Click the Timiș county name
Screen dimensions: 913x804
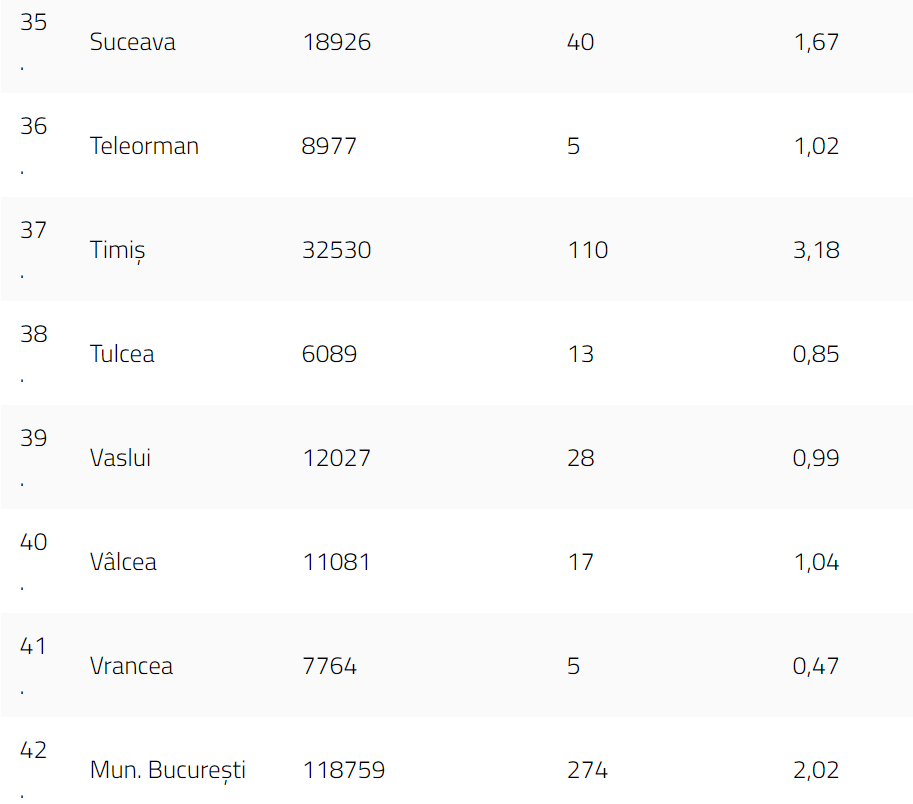pyautogui.click(x=117, y=251)
